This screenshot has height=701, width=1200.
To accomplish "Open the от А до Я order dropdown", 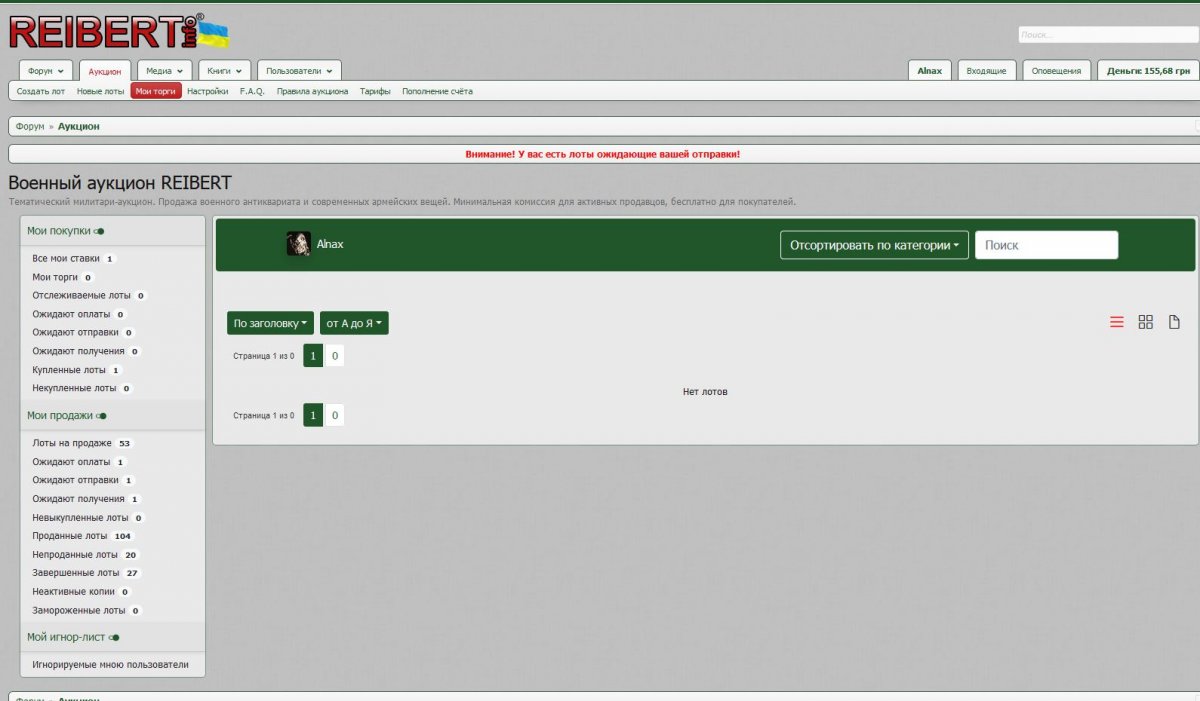I will (x=354, y=323).
